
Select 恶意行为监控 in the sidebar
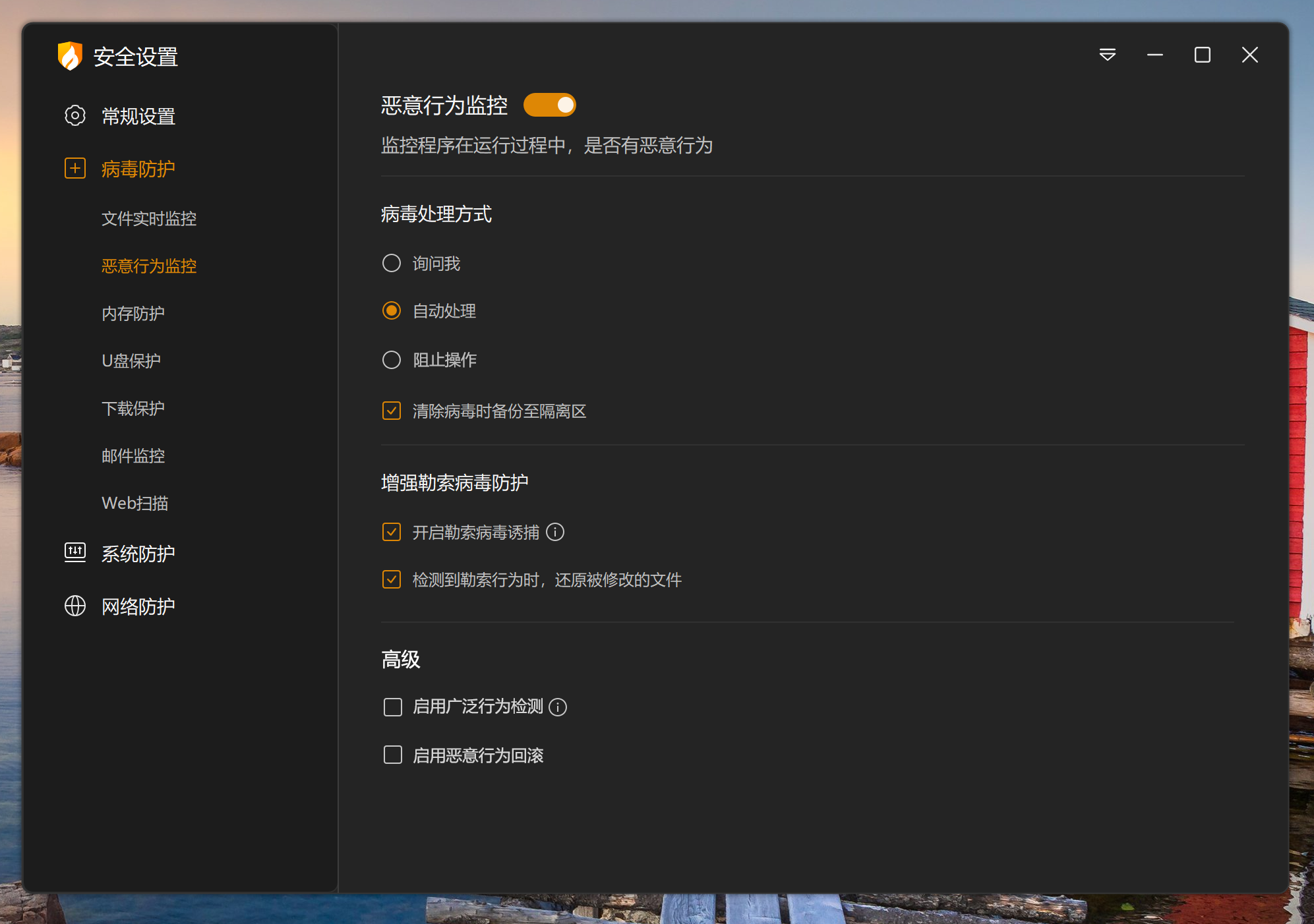tap(149, 266)
